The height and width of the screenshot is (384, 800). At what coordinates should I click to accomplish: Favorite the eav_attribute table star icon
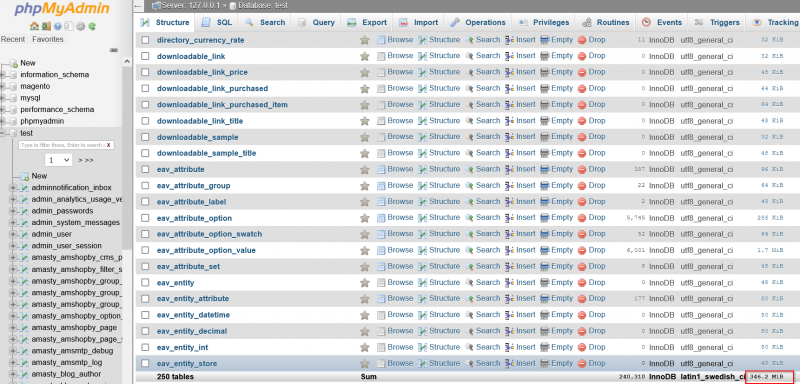point(364,169)
